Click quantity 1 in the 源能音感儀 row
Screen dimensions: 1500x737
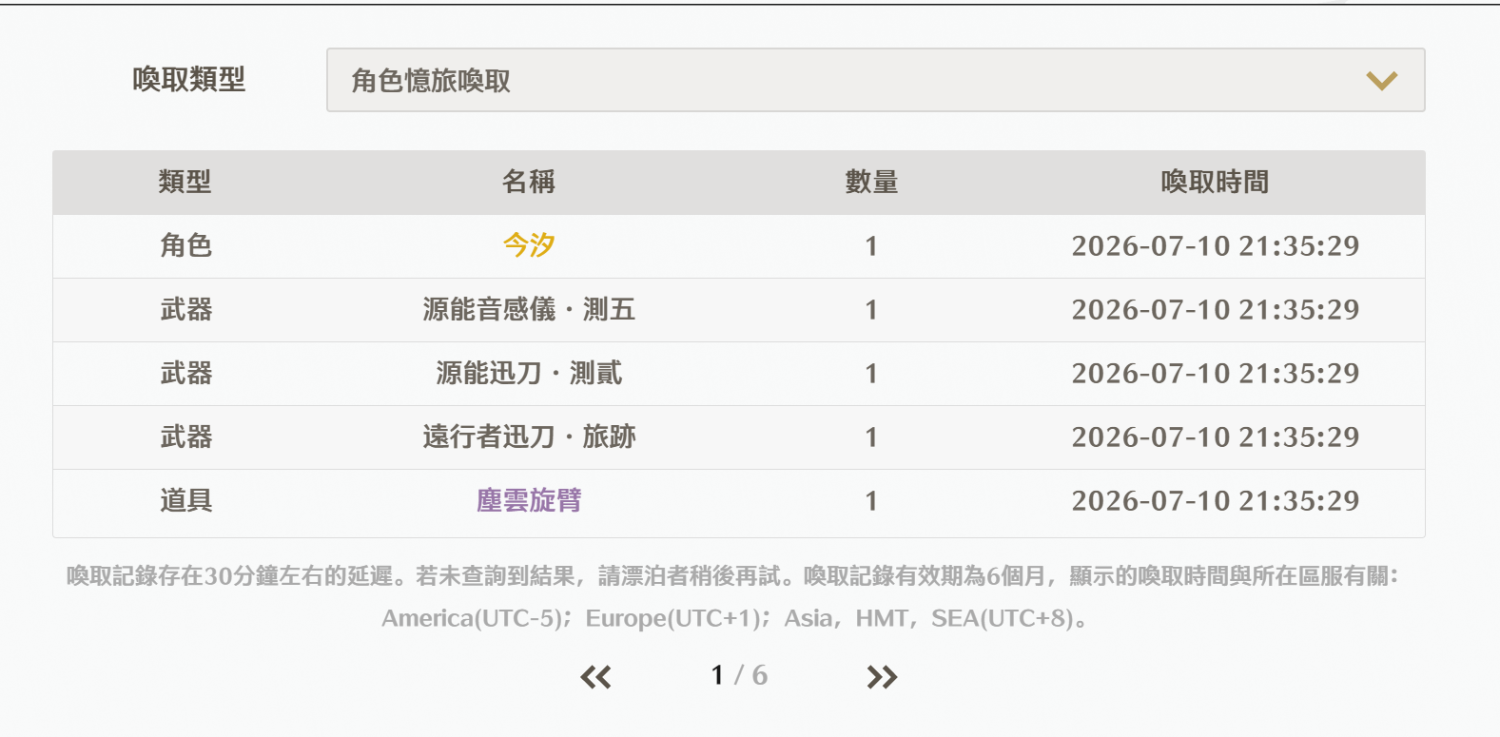coord(871,310)
